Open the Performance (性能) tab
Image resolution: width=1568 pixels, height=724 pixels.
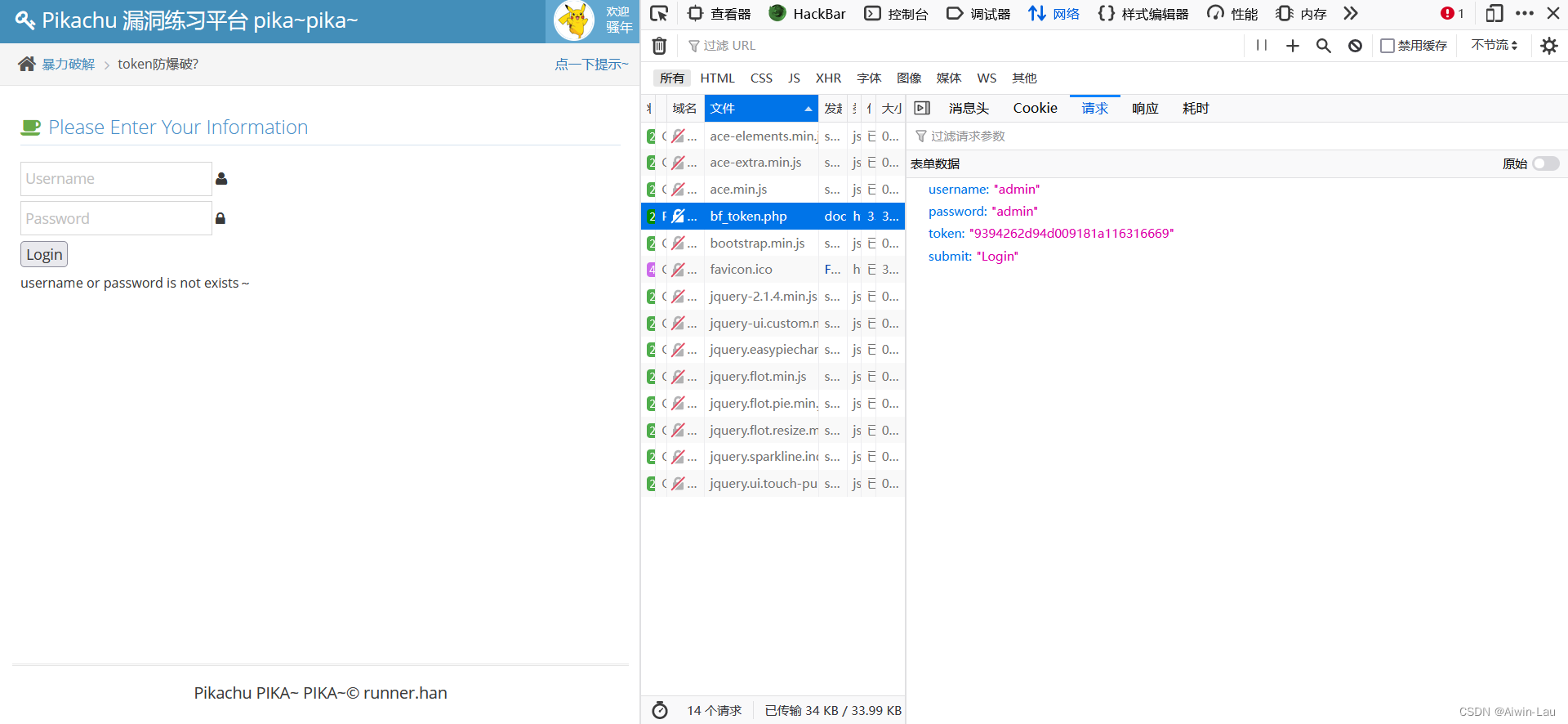tap(1232, 14)
